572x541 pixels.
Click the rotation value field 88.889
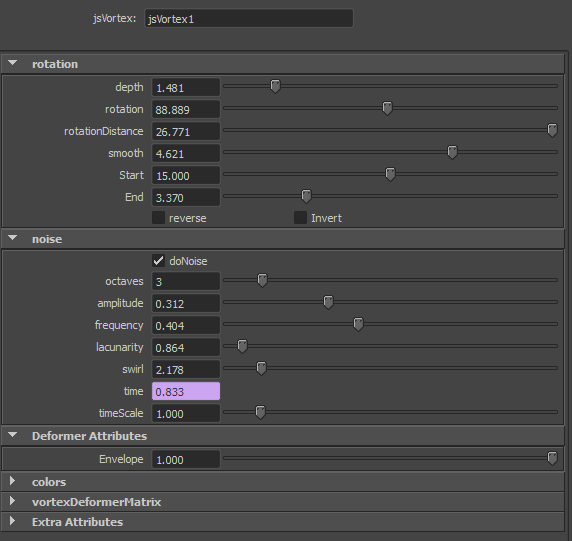tap(186, 109)
